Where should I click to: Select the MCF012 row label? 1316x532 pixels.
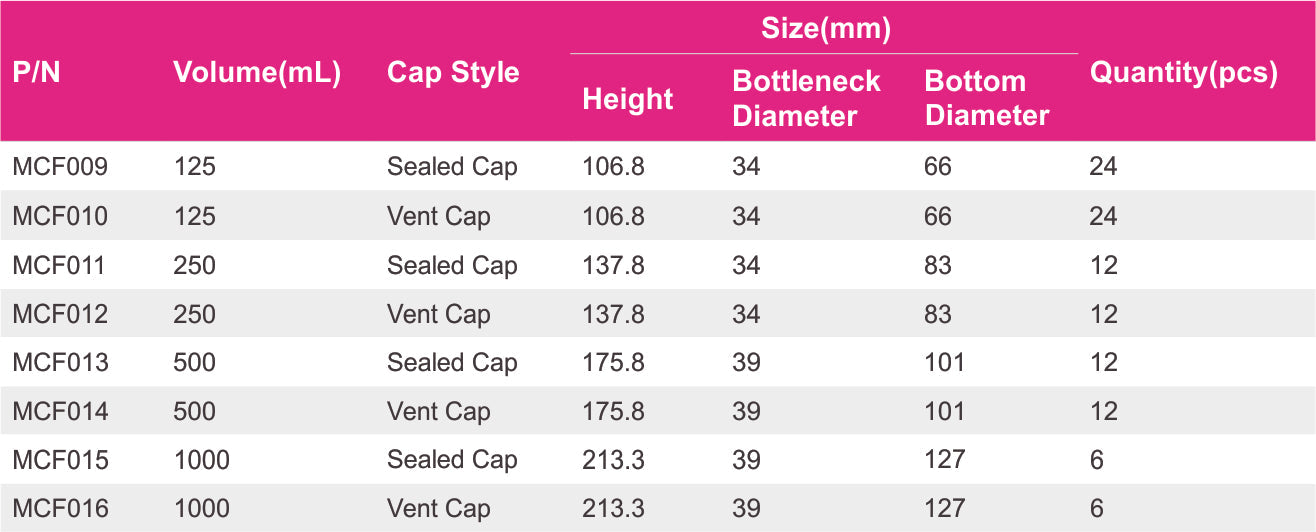click(60, 314)
